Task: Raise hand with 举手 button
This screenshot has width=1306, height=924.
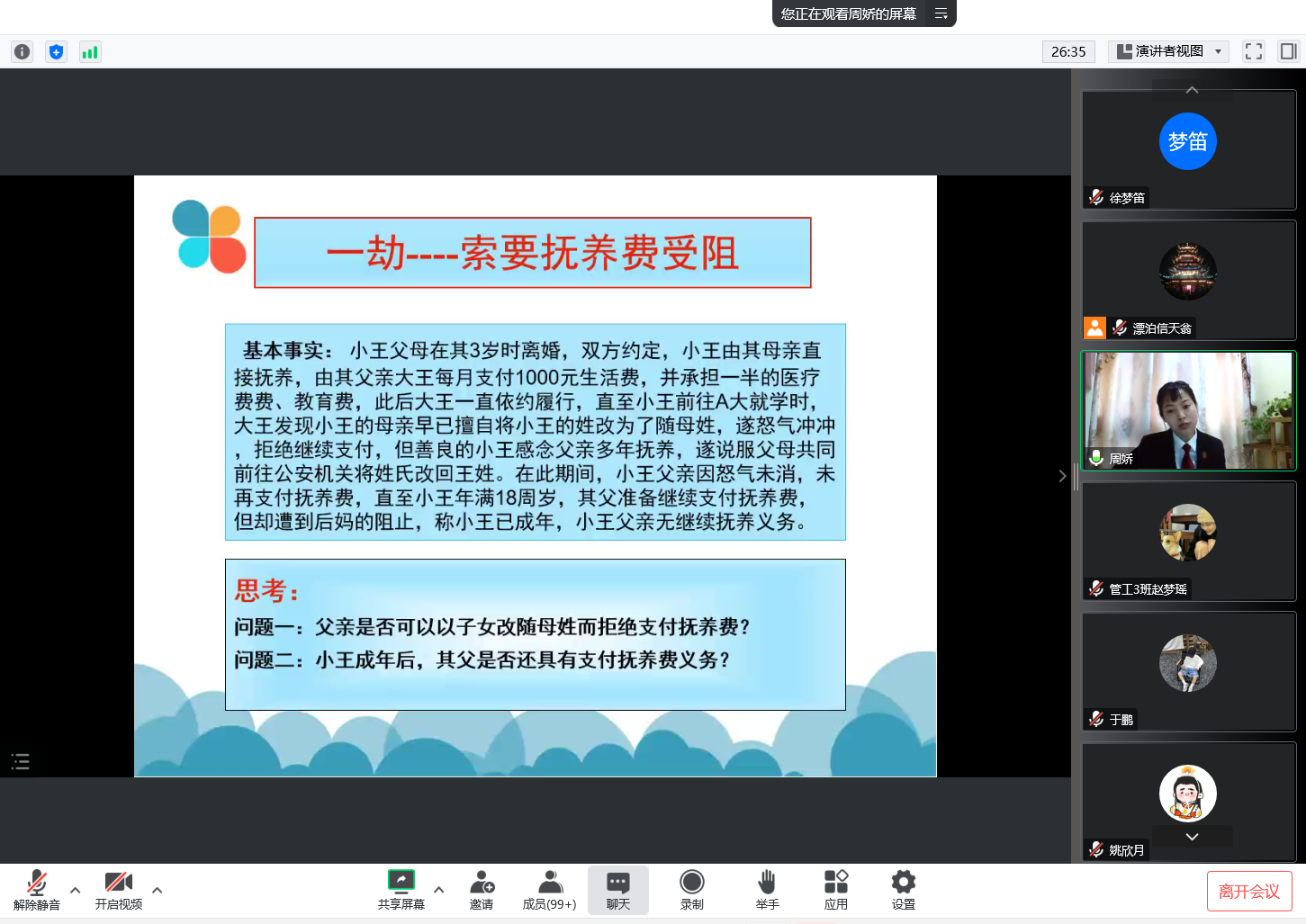Action: 767,890
